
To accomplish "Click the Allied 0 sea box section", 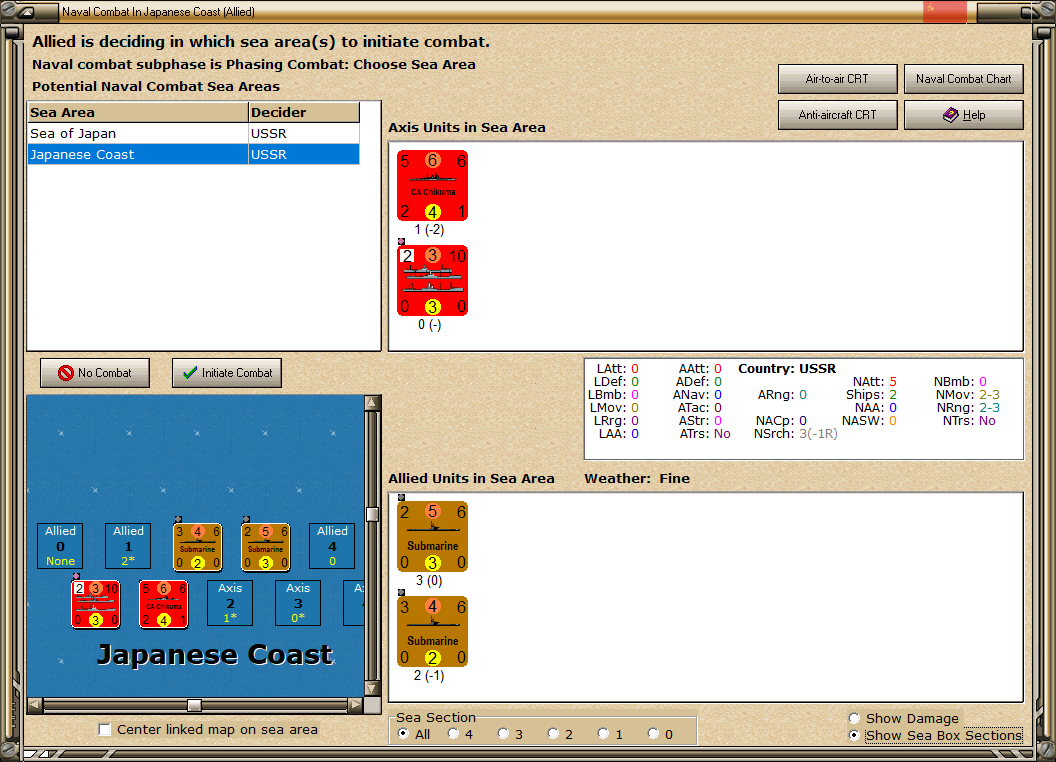I will pos(61,546).
